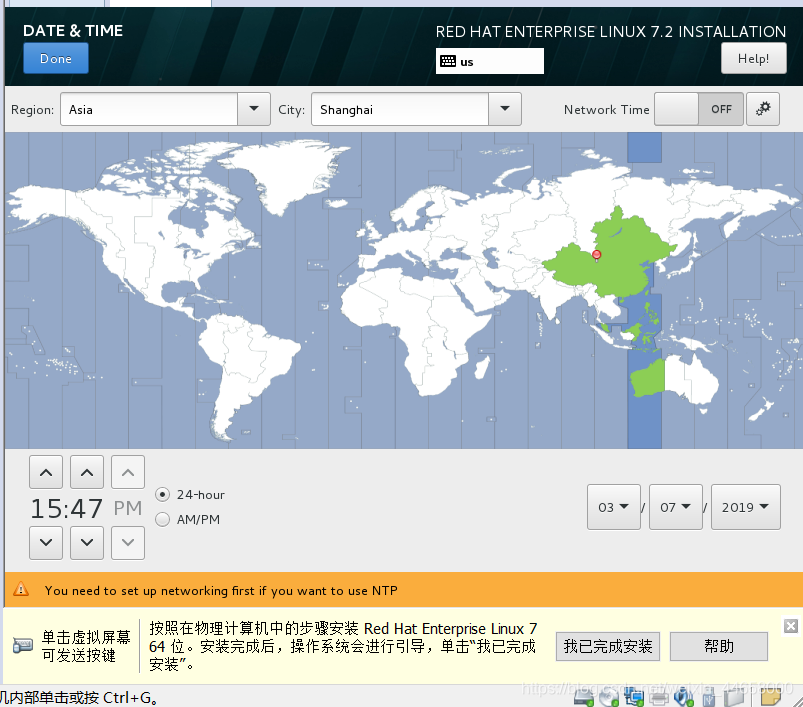Image resolution: width=803 pixels, height=707 pixels.
Task: Click the 'DATE & TIME' heading
Action: click(73, 31)
